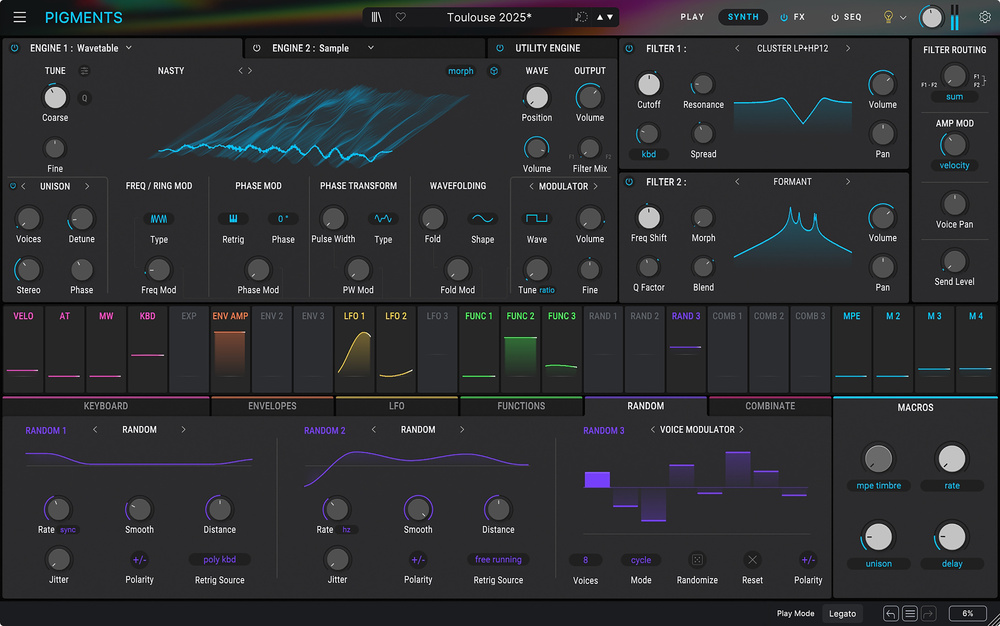The image size is (1000, 626).
Task: Open the edit history list icon
Action: pos(910,613)
